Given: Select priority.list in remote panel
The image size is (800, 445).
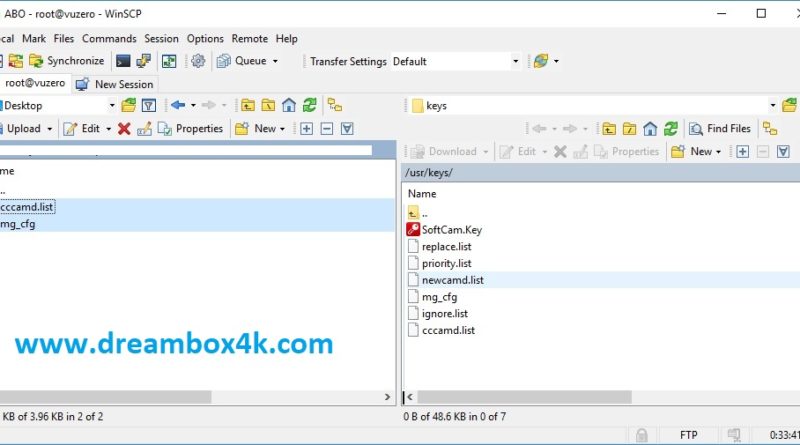Looking at the screenshot, I should (446, 263).
